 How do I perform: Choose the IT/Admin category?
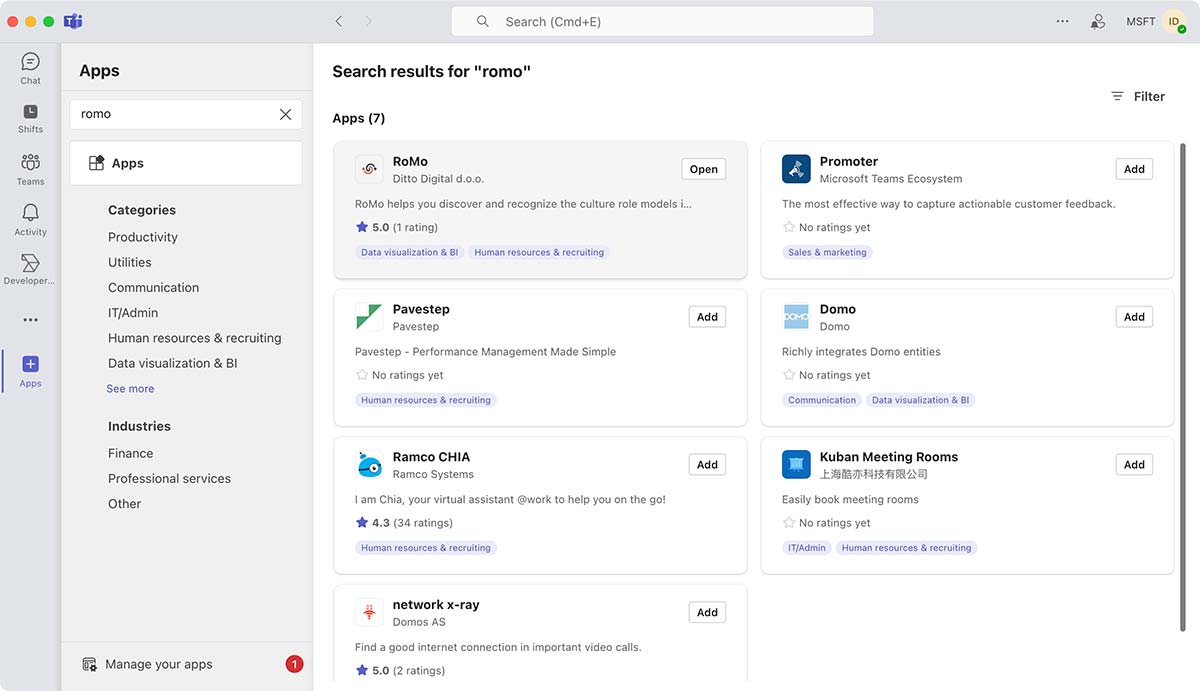pyautogui.click(x=133, y=313)
